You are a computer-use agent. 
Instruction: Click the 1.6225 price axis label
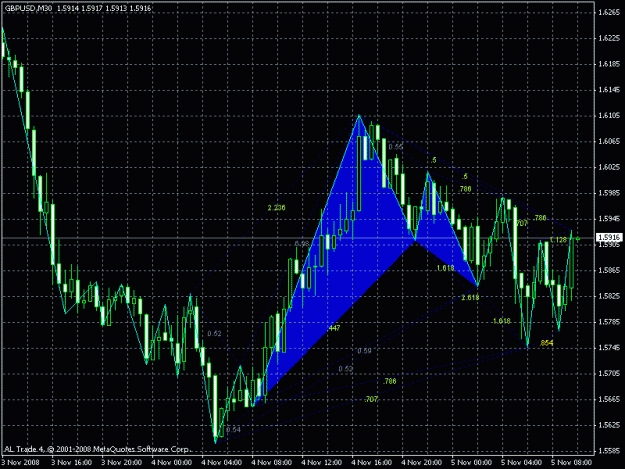[x=609, y=38]
